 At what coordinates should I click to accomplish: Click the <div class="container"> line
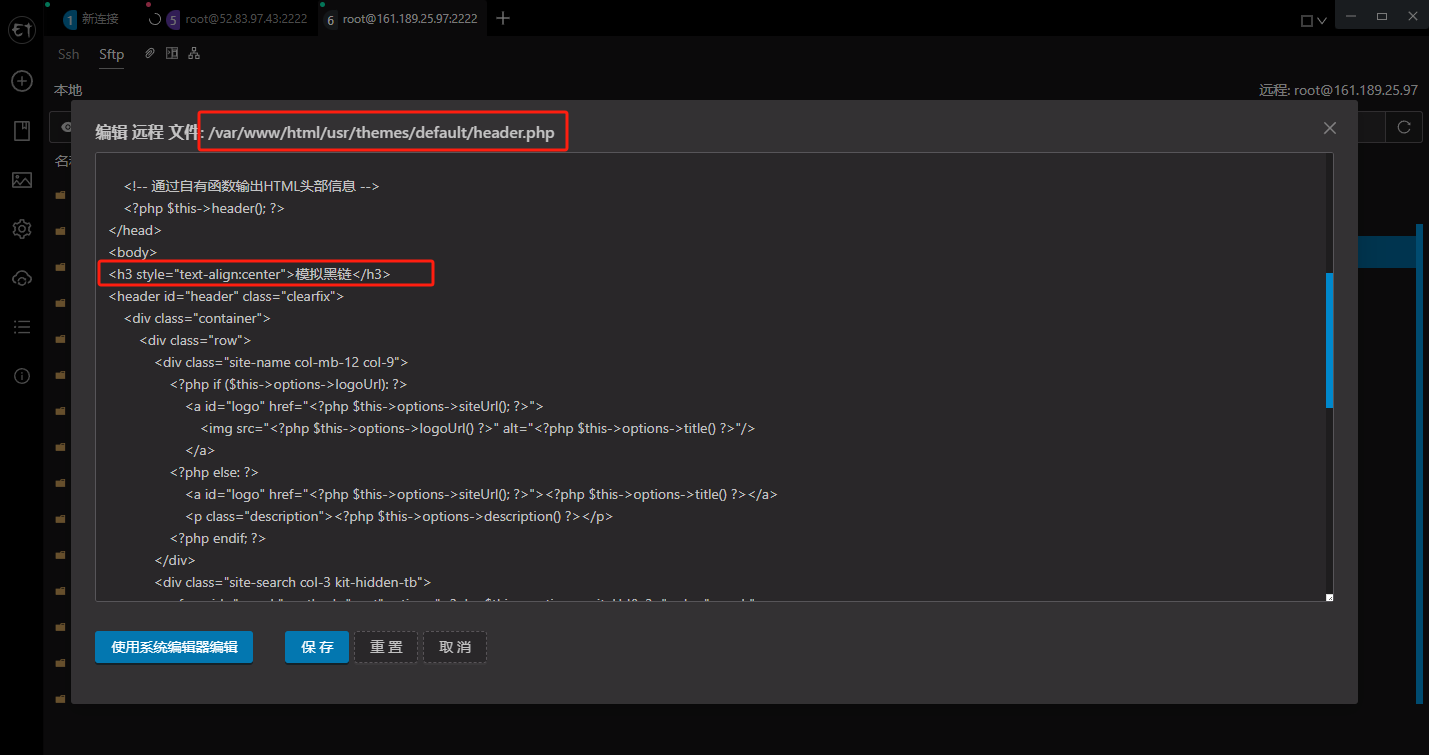[197, 318]
